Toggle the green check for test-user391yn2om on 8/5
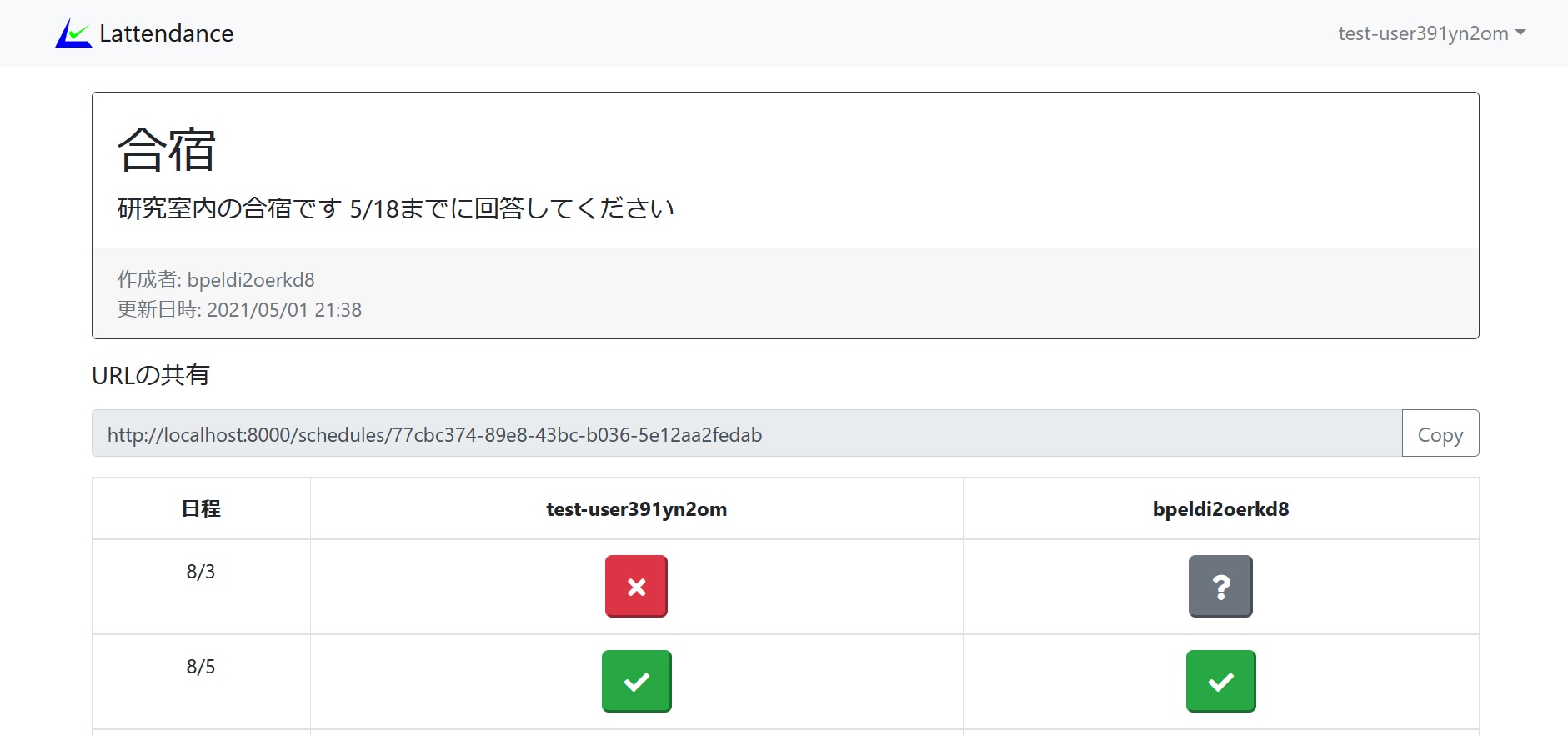Image resolution: width=1568 pixels, height=736 pixels. 636,681
